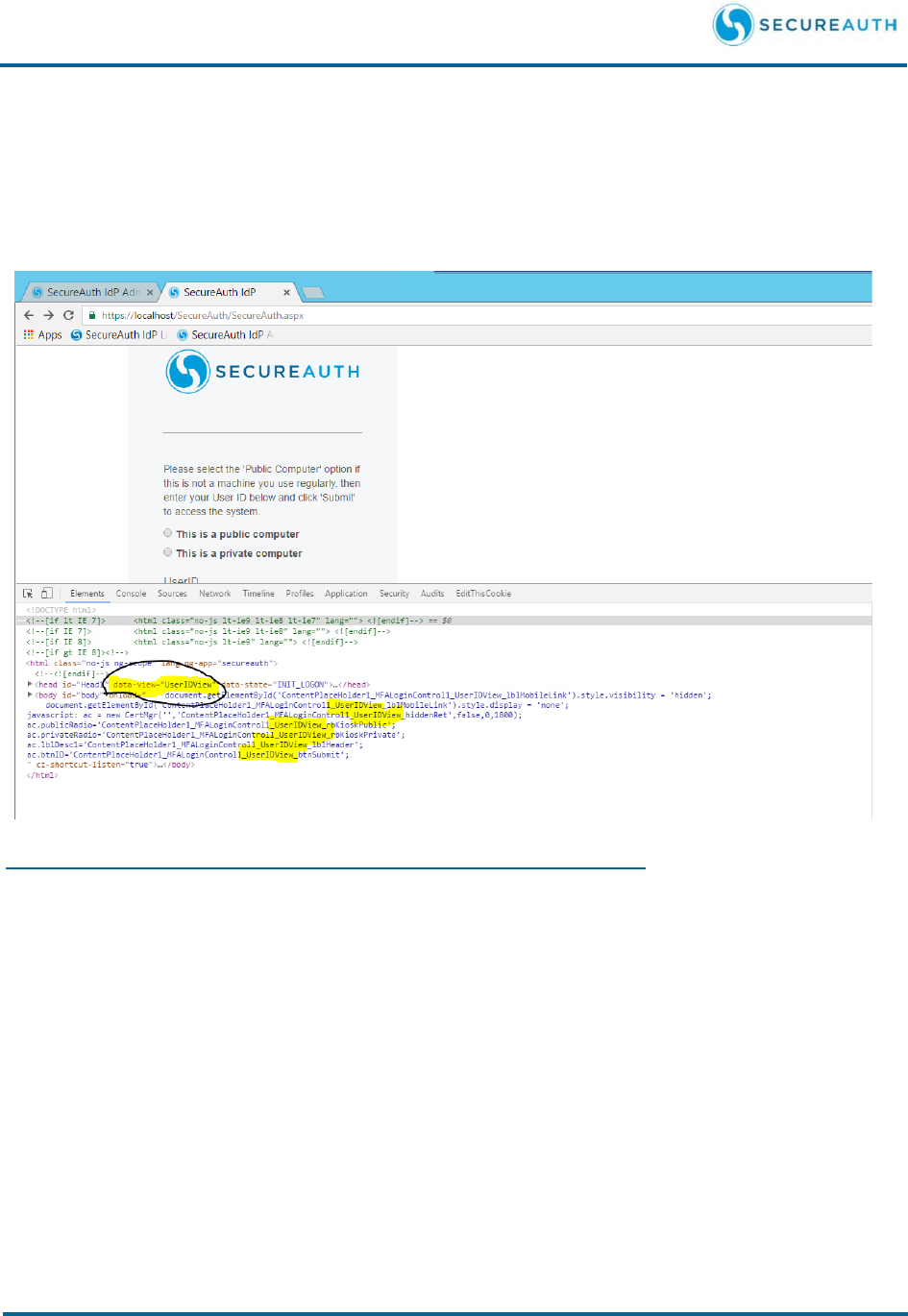908x1316 pixels.
Task: Click the ac.privateRadio code line
Action: [215, 735]
